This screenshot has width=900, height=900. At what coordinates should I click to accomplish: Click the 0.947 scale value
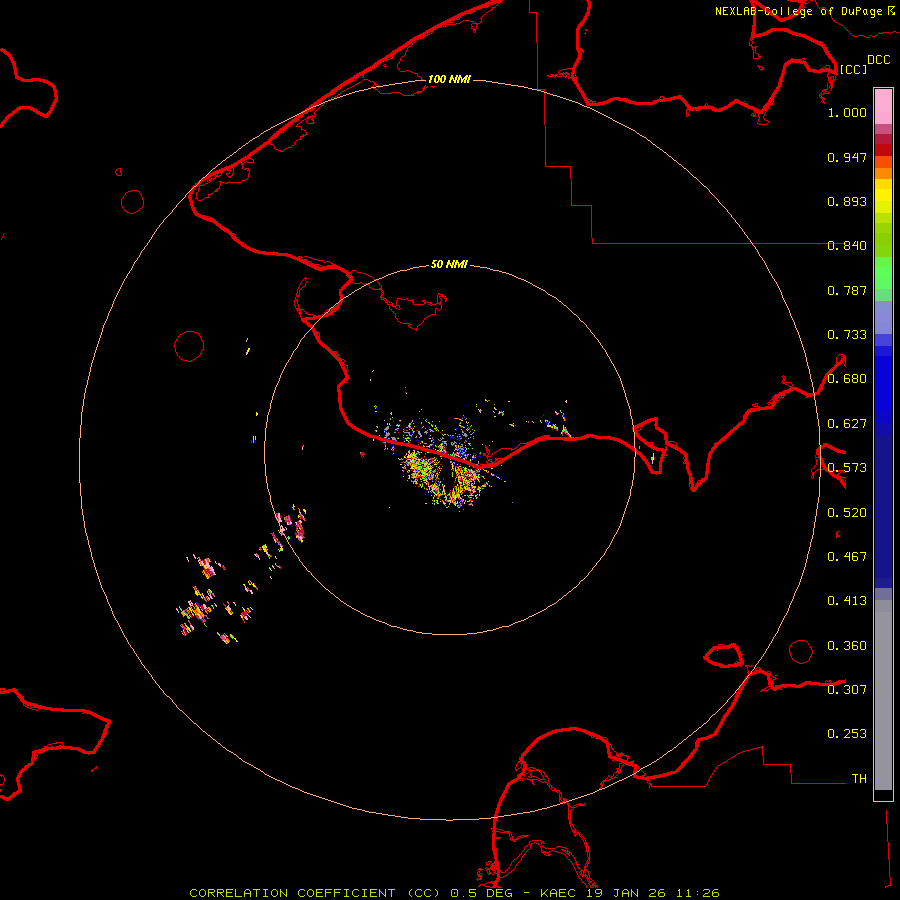(x=847, y=157)
